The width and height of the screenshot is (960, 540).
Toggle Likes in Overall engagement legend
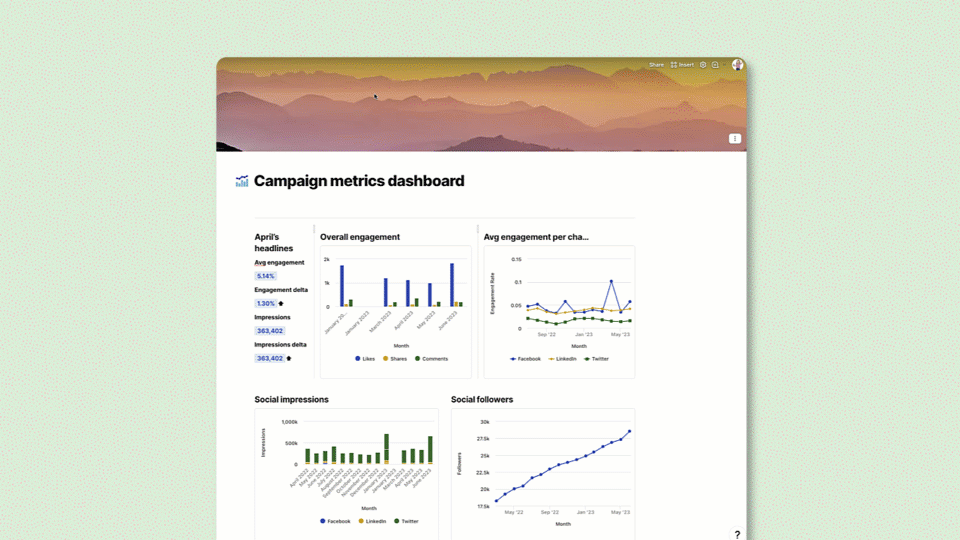click(x=365, y=359)
